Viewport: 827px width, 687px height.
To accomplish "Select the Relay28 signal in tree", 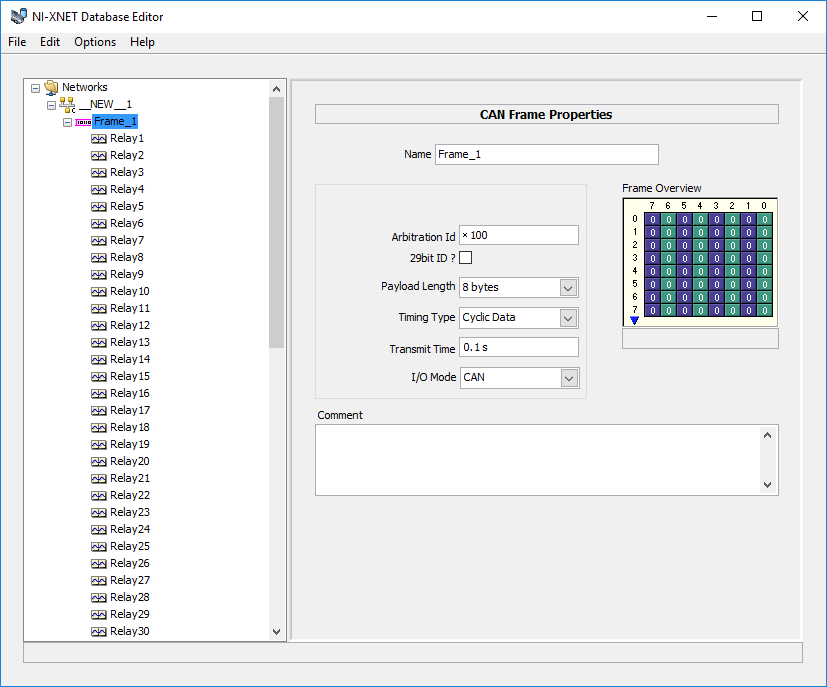I will click(130, 597).
